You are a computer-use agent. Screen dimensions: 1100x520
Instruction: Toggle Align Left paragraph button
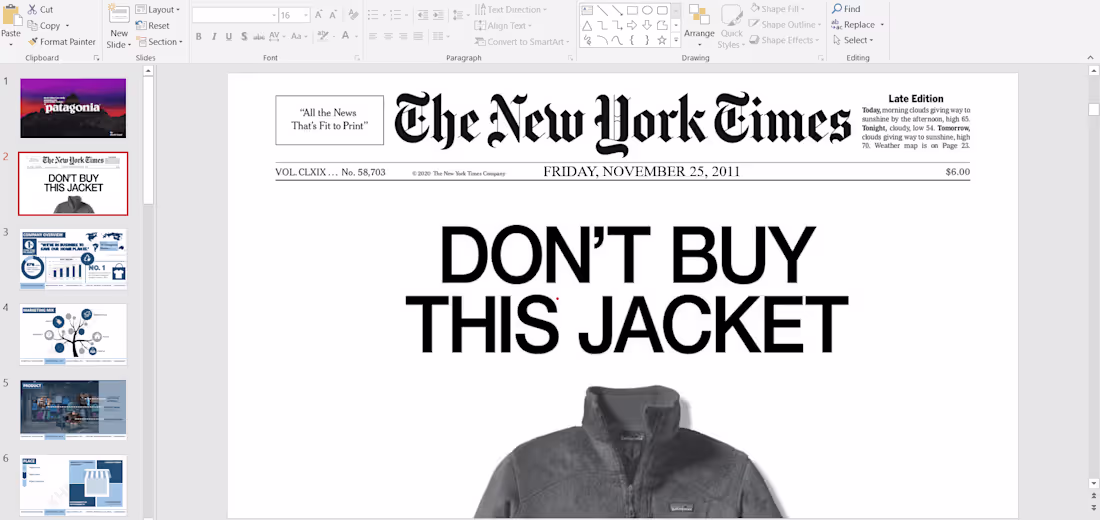(373, 36)
